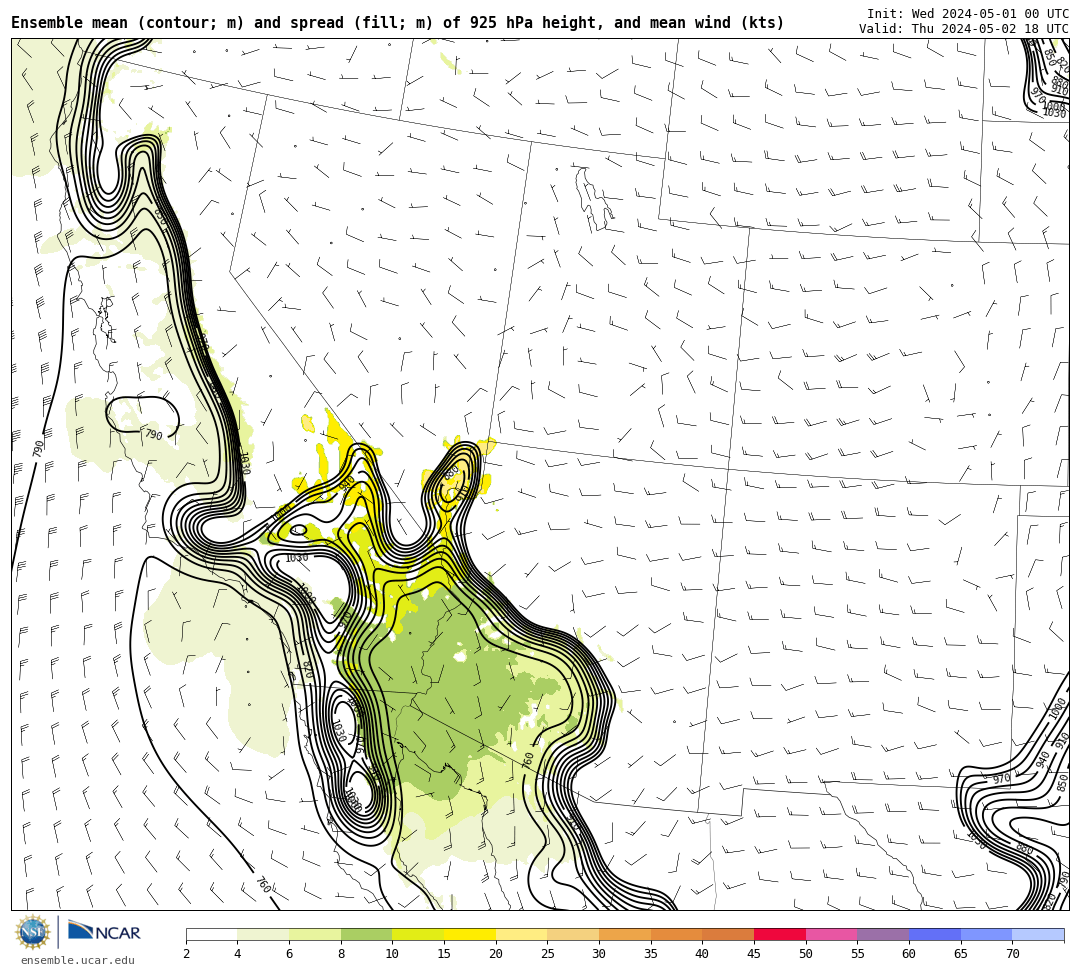Pick the pale yellow 20–25 color bar segment

(x=521, y=934)
